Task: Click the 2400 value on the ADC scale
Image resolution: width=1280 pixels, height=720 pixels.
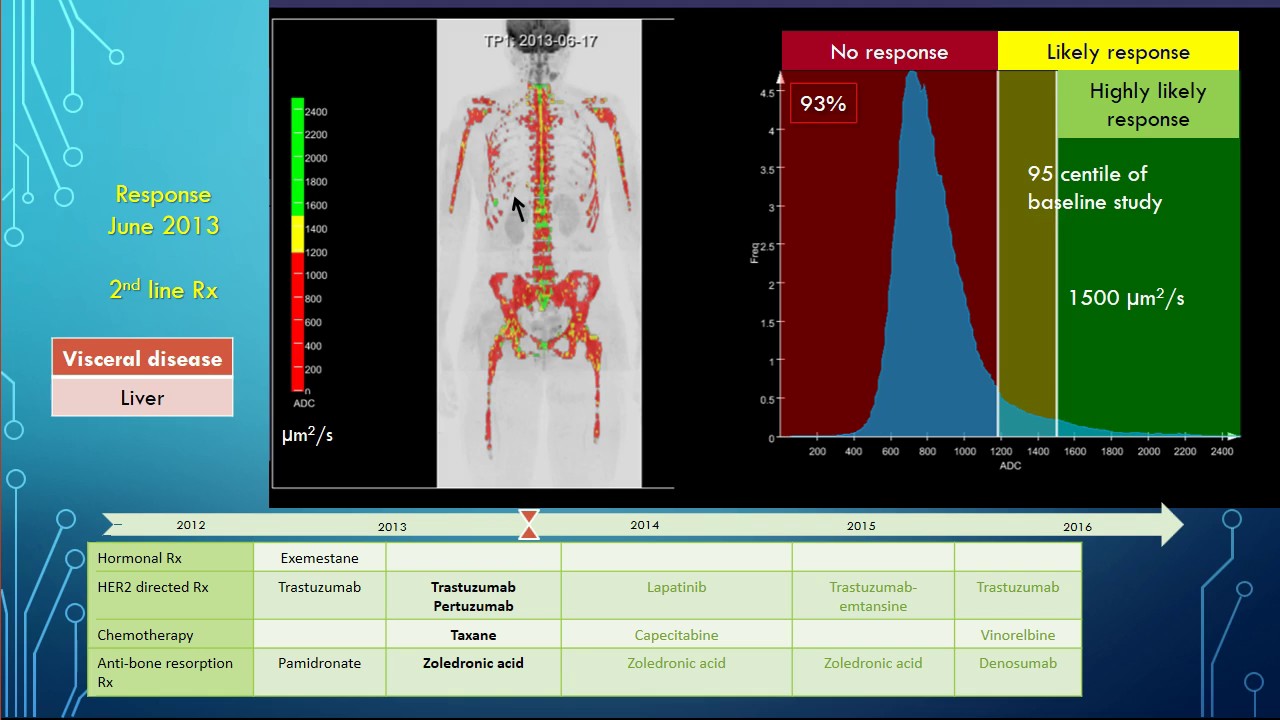Action: [x=316, y=111]
